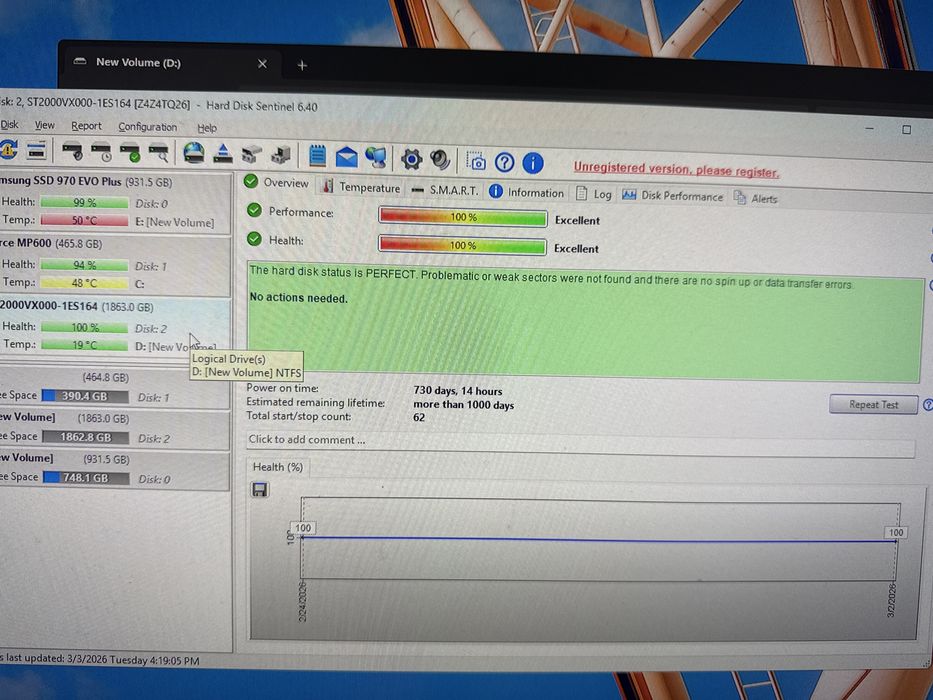The width and height of the screenshot is (933, 700).
Task: Click the 'E: [New Volume]' label
Action: (174, 223)
